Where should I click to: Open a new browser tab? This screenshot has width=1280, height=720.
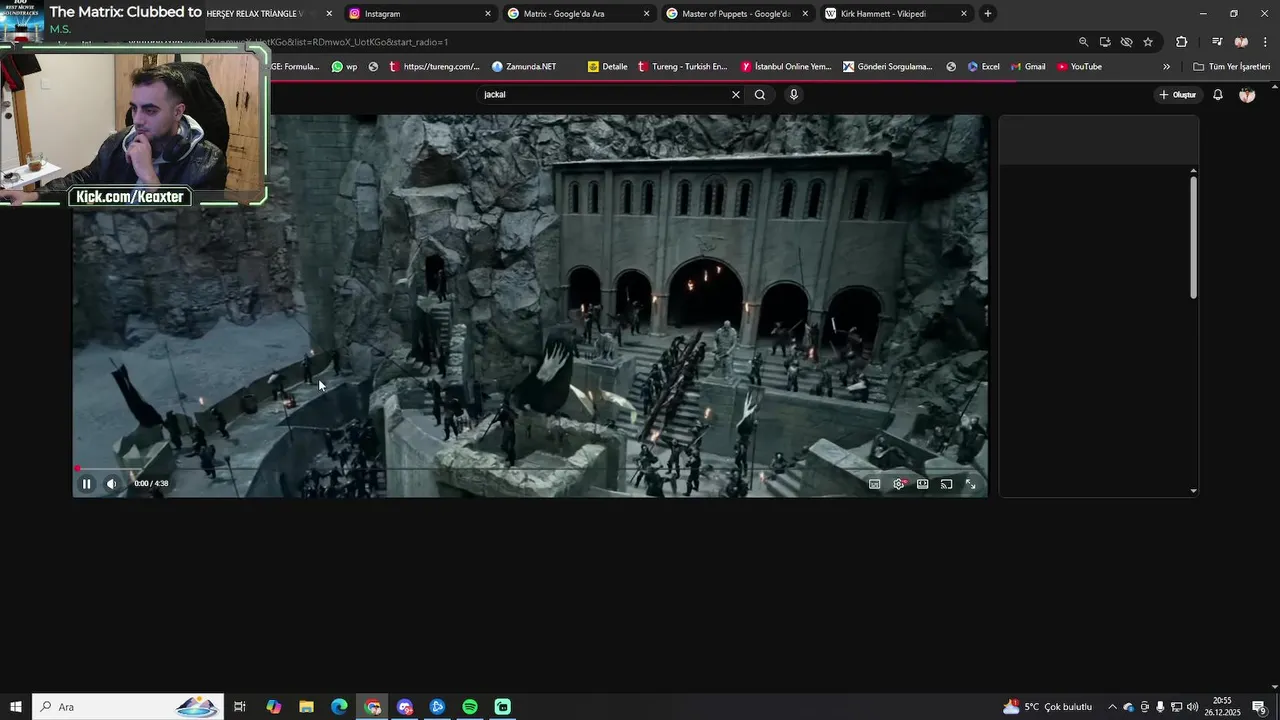(988, 14)
